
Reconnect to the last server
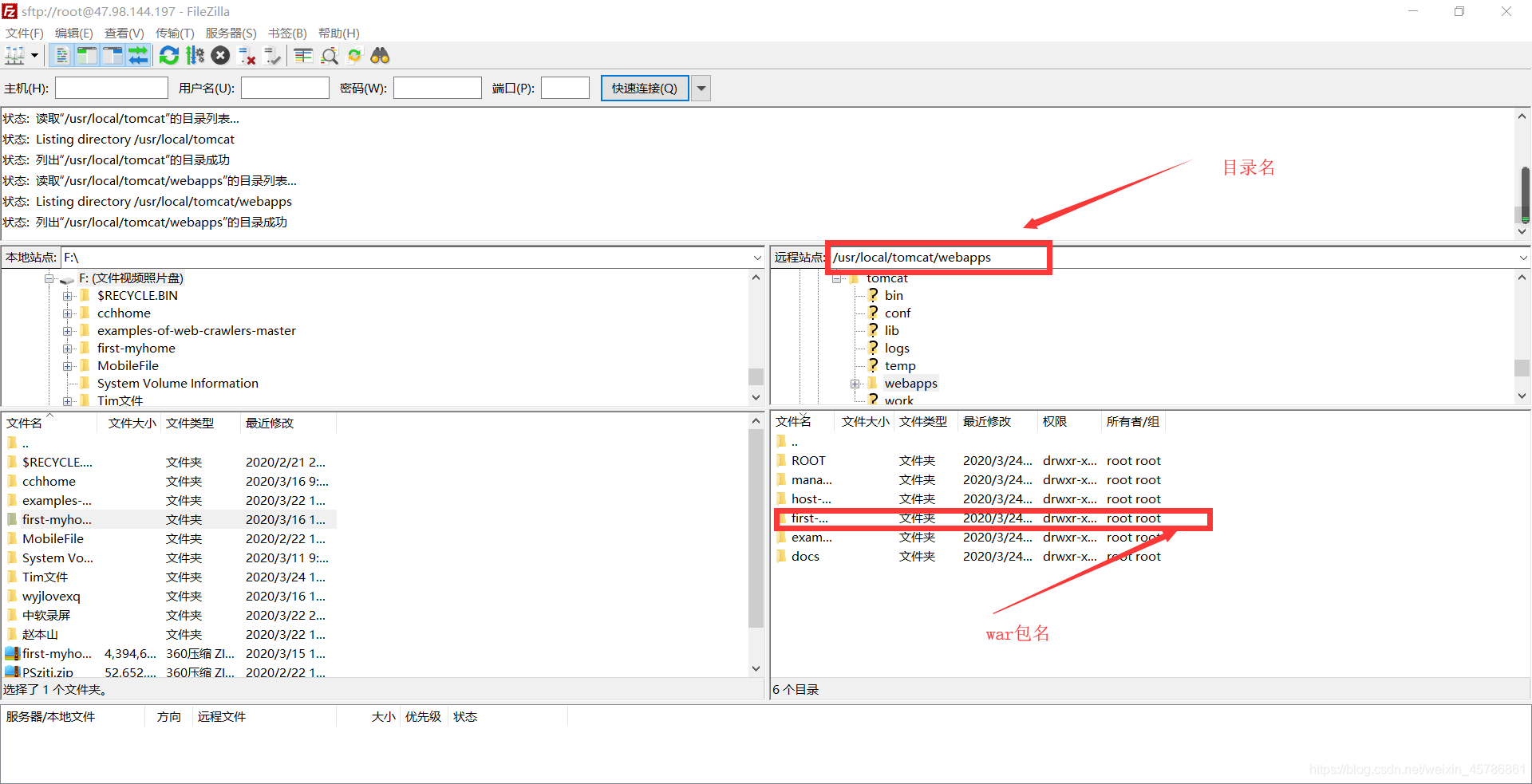pyautogui.click(x=273, y=56)
